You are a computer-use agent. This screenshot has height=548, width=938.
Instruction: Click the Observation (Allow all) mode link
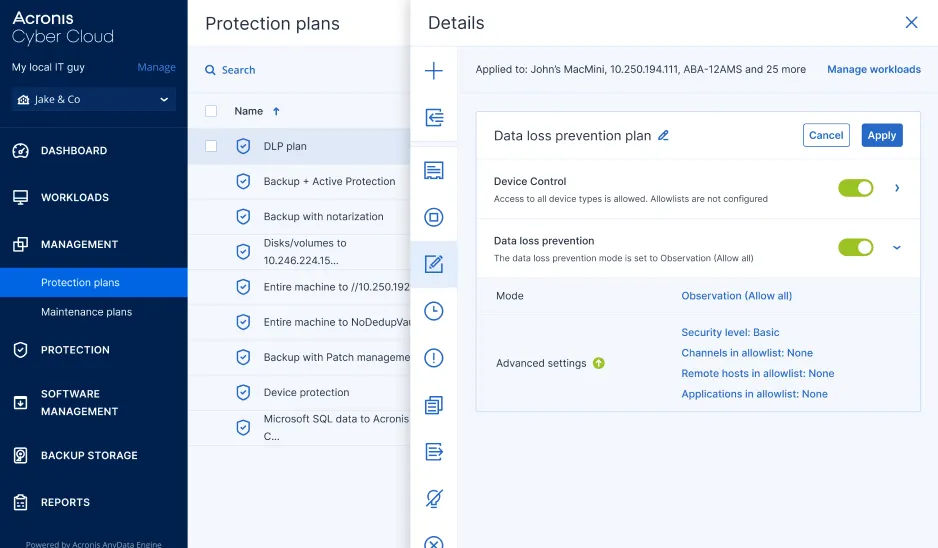(x=736, y=296)
